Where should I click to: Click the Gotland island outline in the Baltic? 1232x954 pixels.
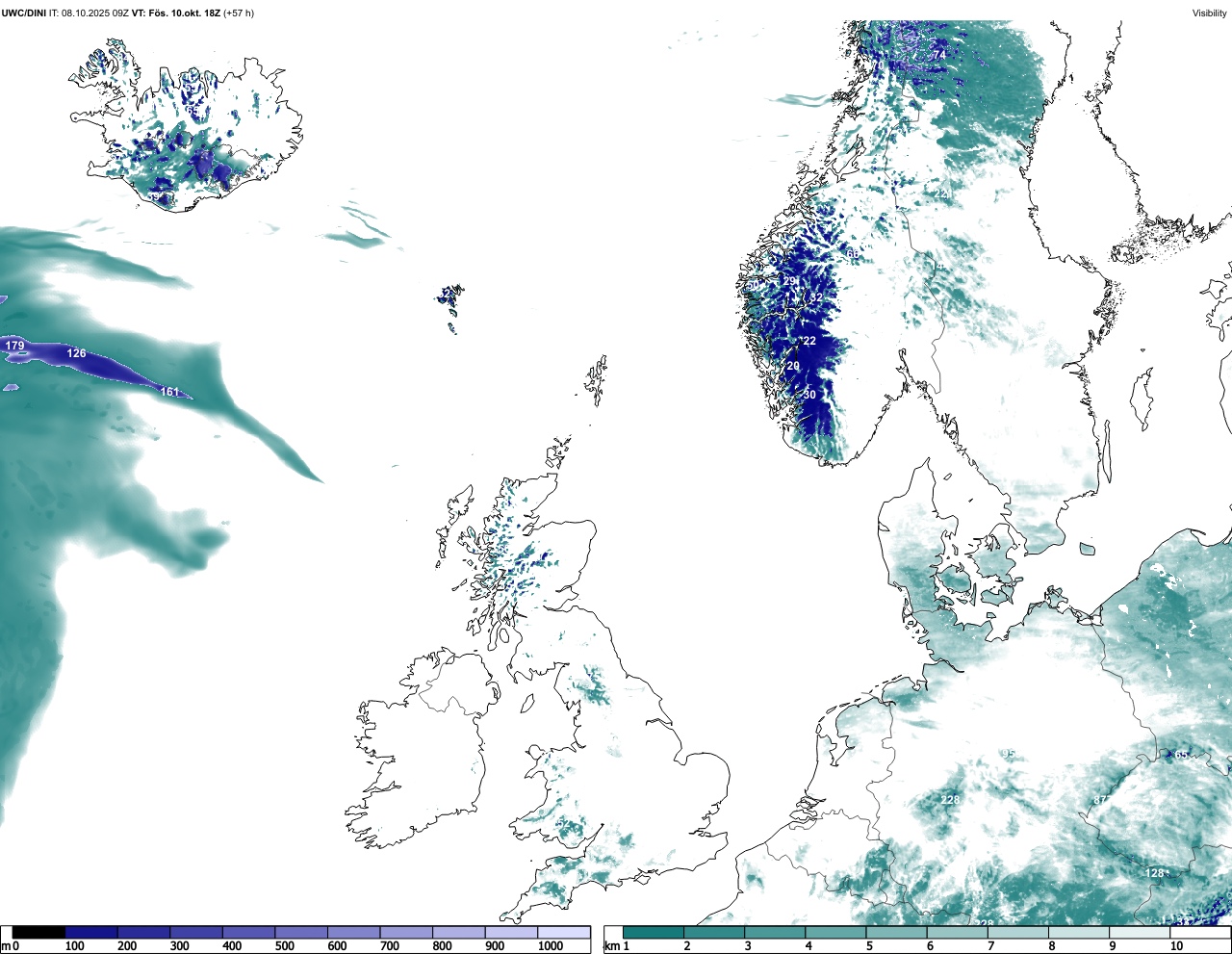(x=1142, y=399)
